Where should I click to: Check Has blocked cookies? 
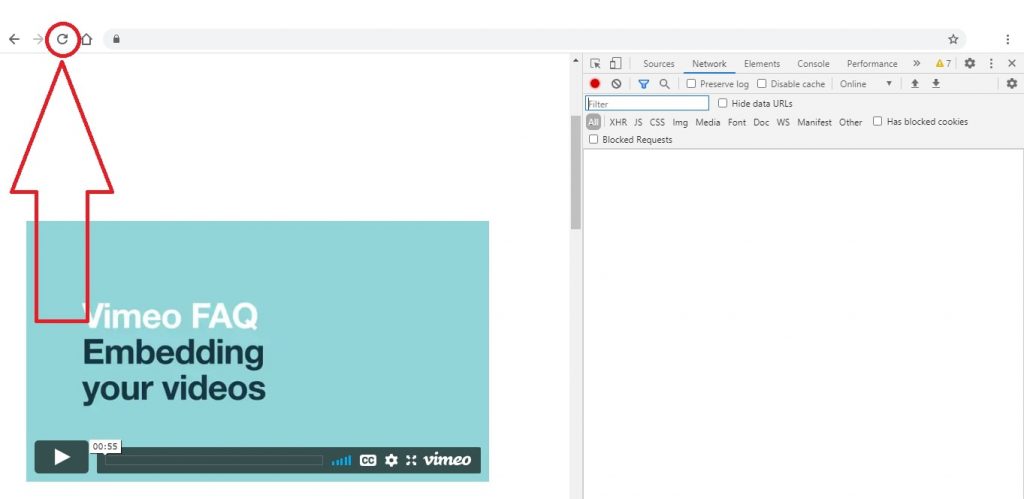(x=878, y=121)
